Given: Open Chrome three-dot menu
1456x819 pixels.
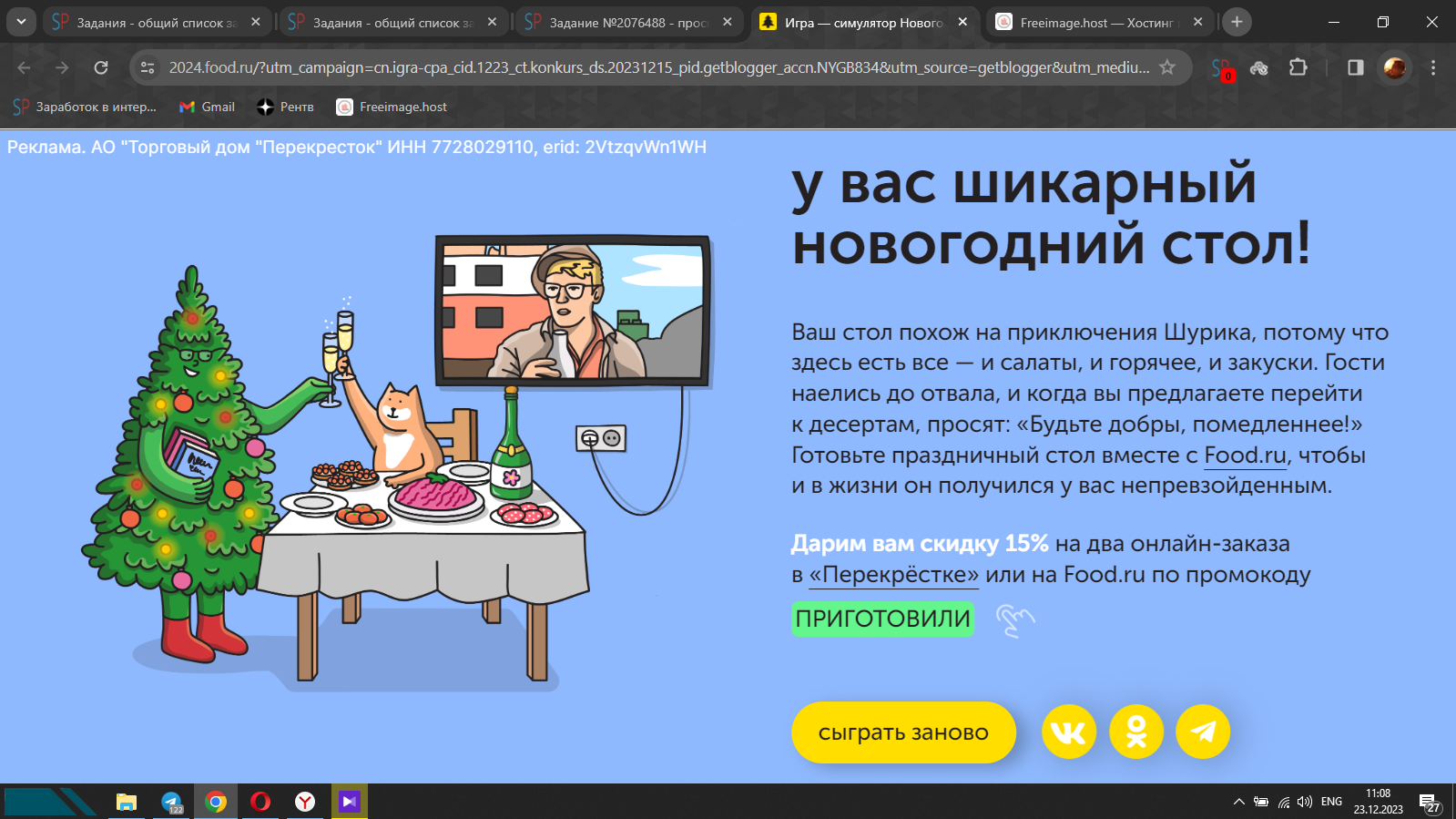Looking at the screenshot, I should coord(1433,67).
